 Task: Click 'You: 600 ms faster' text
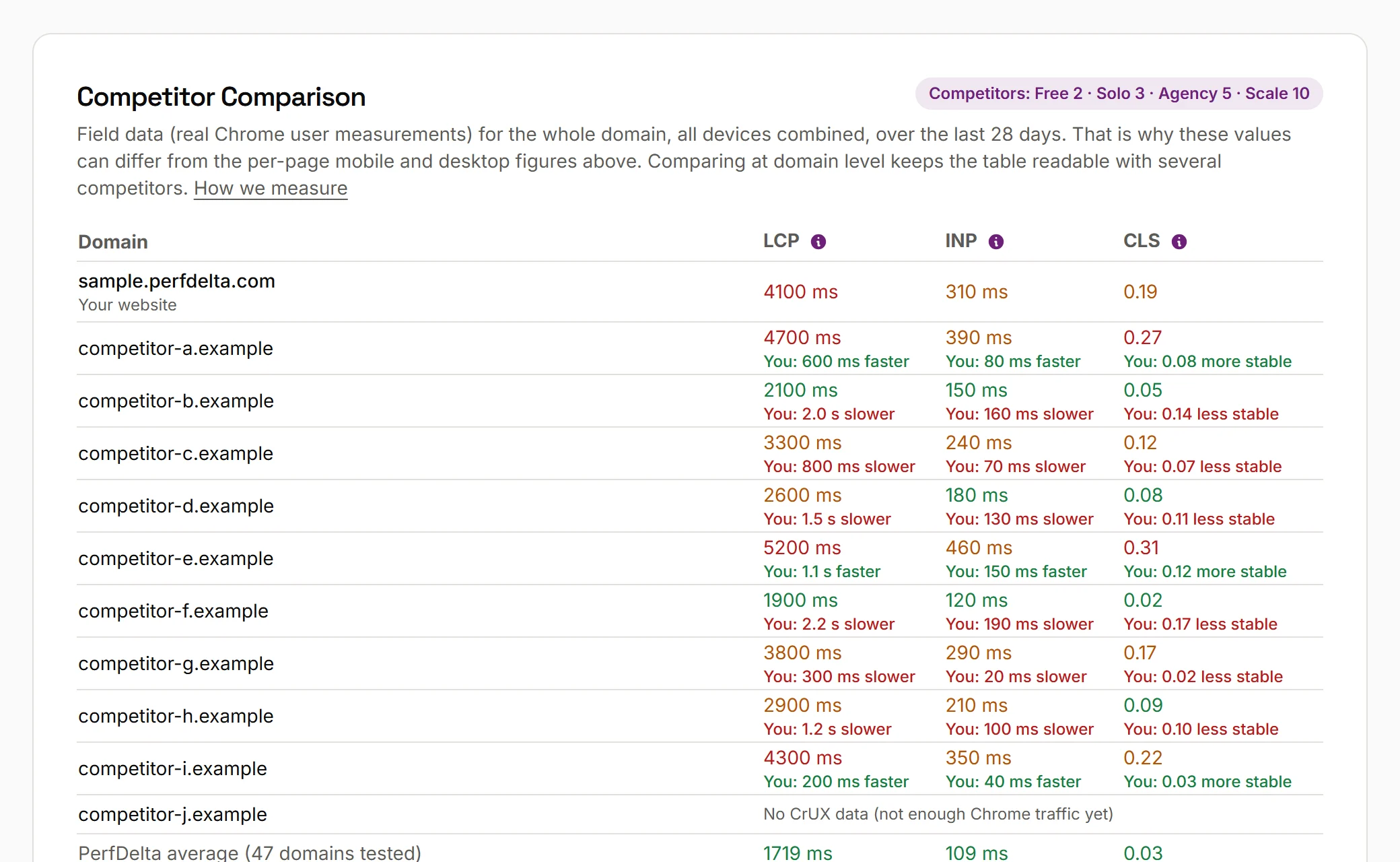pyautogui.click(x=836, y=362)
